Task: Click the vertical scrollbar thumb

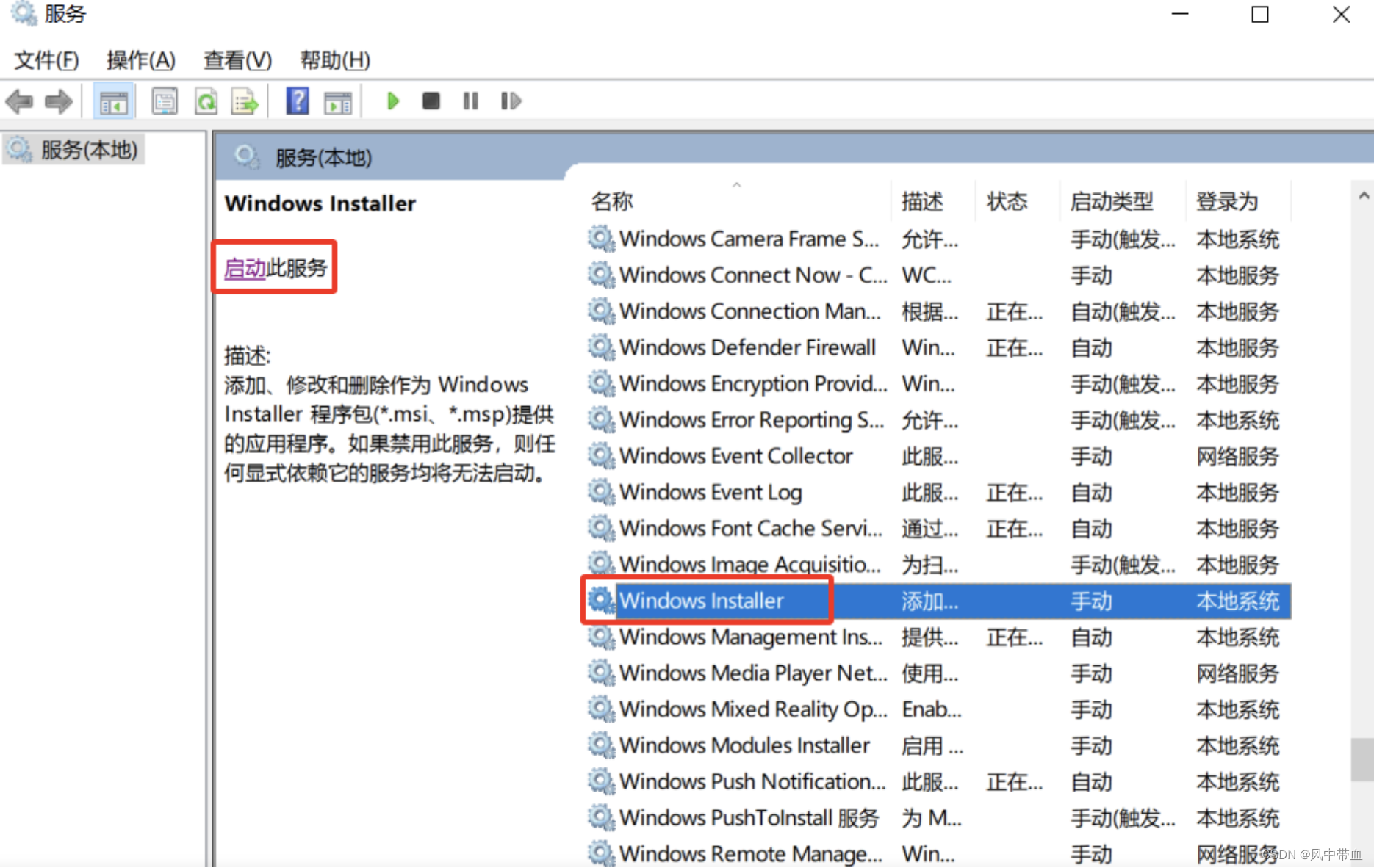Action: 1363,760
